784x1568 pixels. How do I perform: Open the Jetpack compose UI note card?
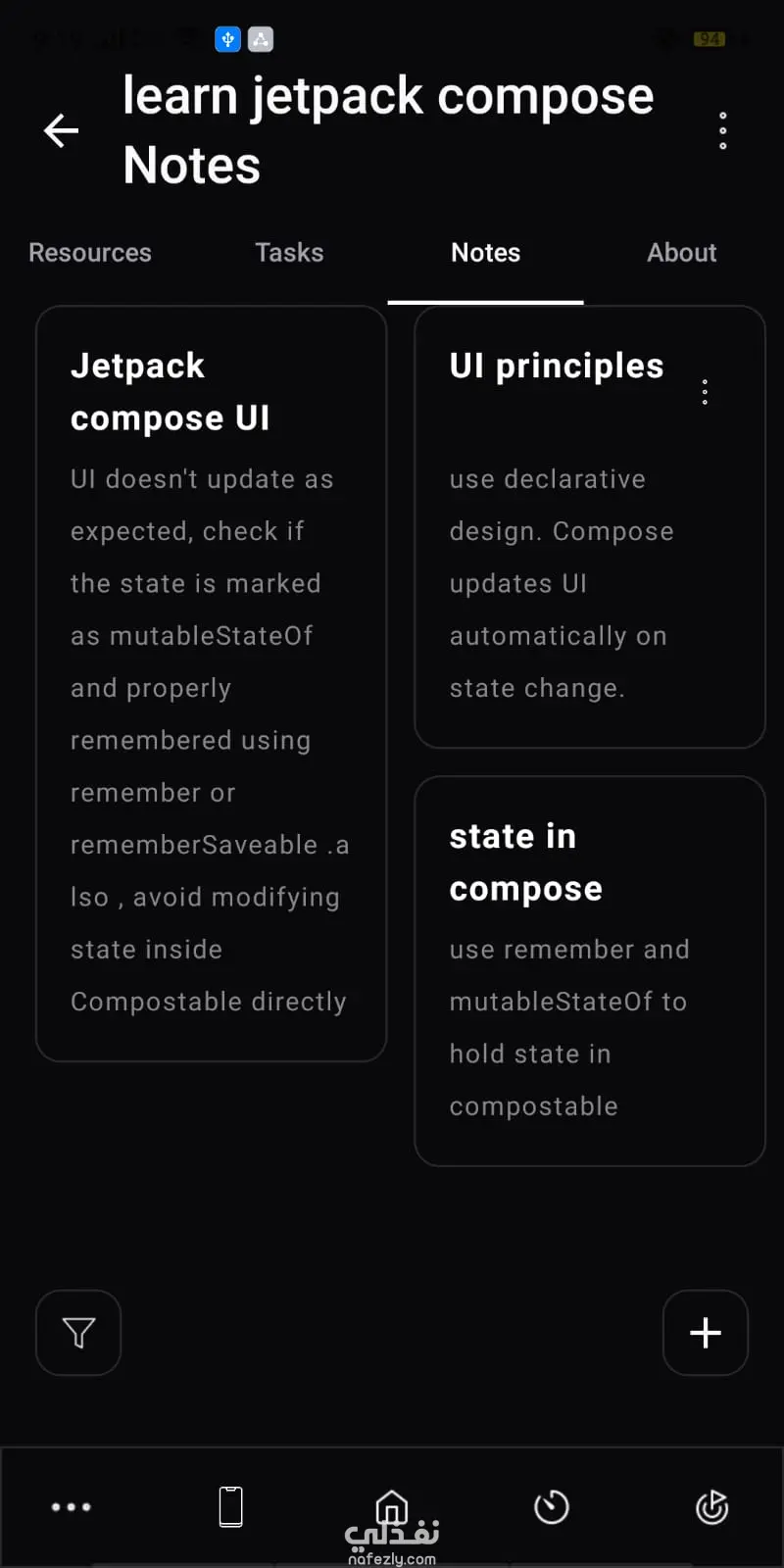(212, 686)
